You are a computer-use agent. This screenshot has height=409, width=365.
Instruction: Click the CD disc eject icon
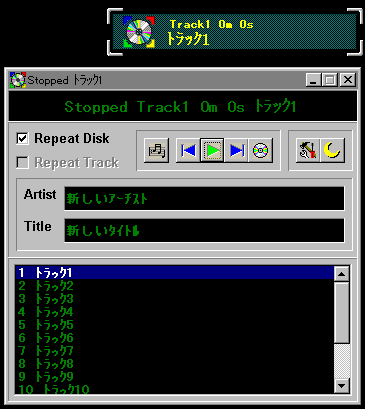point(261,150)
